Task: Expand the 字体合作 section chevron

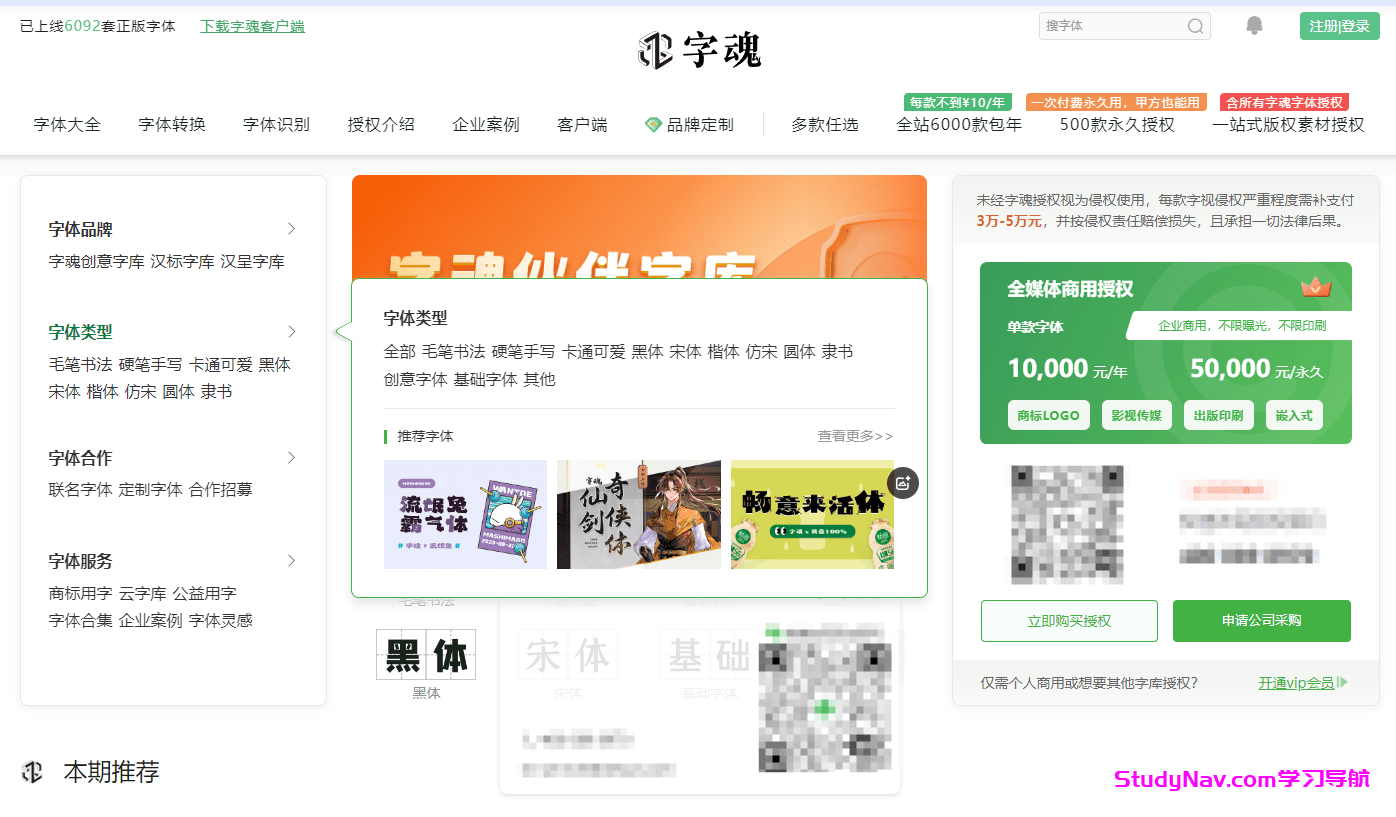Action: tap(291, 457)
